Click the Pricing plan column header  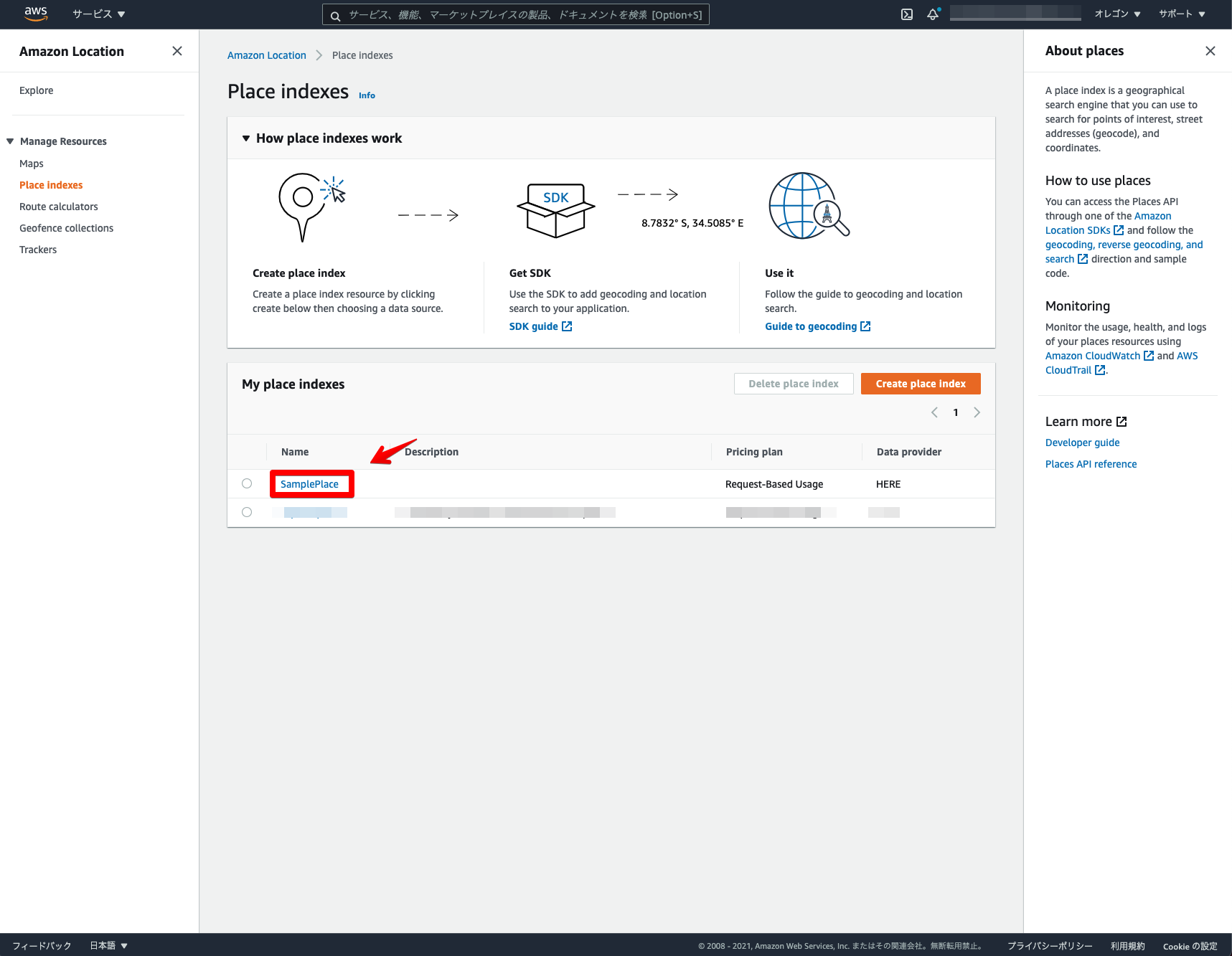point(754,452)
